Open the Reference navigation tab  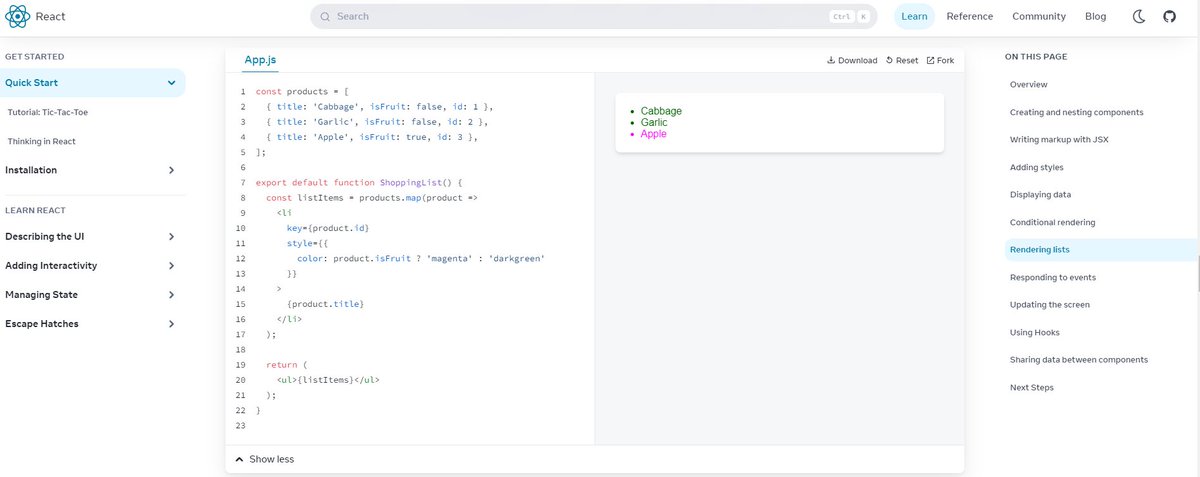click(970, 16)
